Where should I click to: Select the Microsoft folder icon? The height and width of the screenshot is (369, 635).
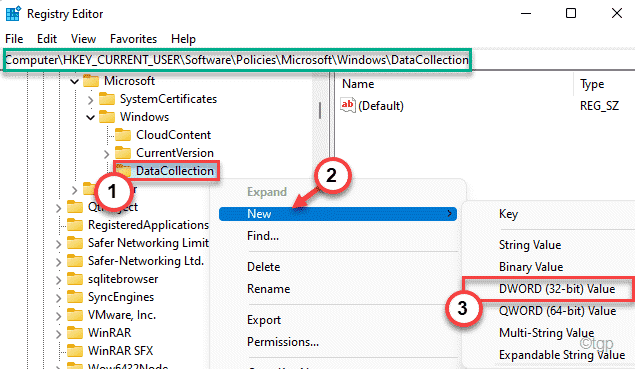coord(91,81)
